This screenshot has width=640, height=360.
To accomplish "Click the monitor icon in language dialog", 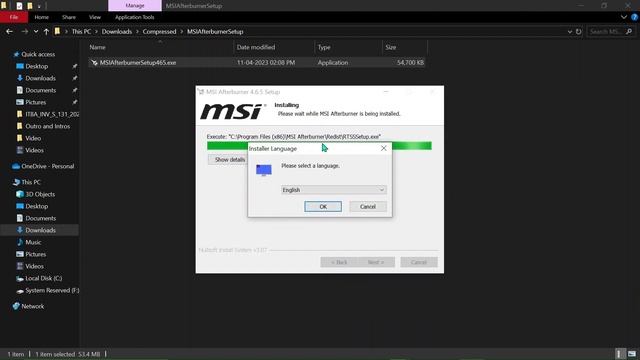I will click(x=264, y=169).
